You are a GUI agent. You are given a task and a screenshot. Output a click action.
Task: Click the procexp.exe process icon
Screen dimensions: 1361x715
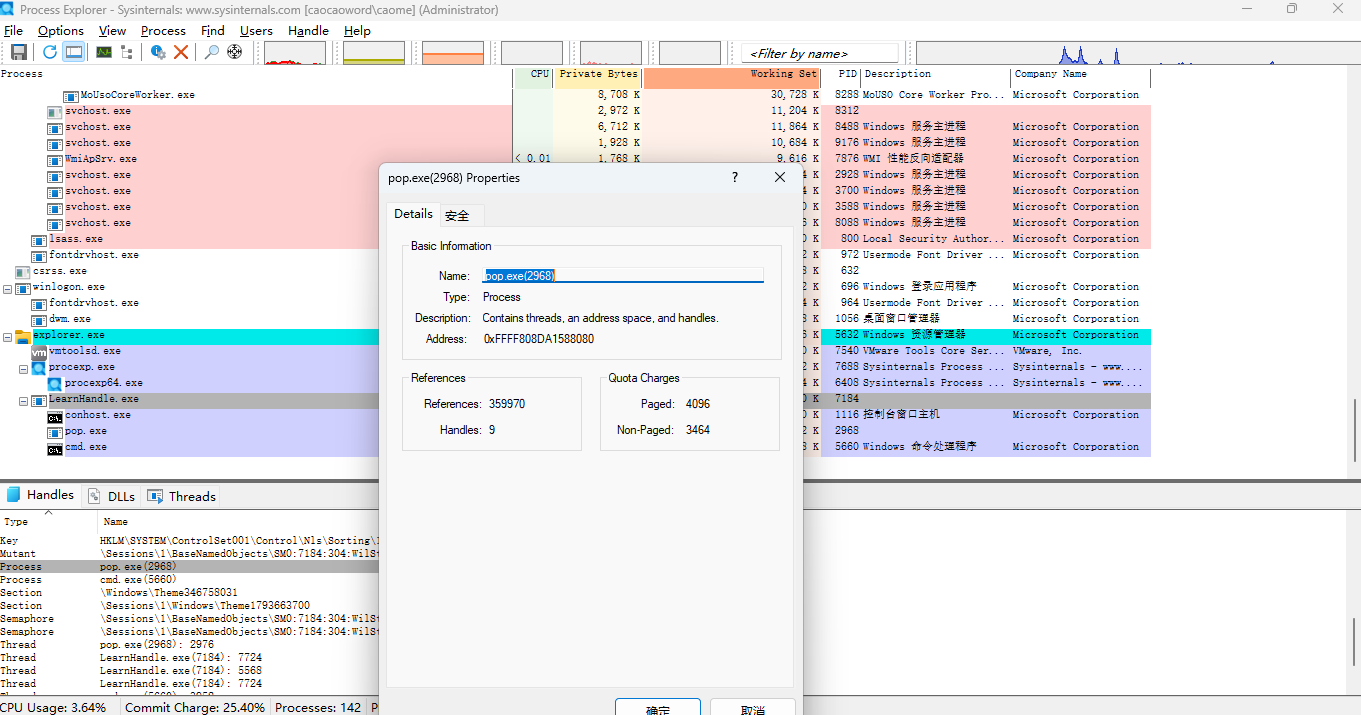coord(39,368)
